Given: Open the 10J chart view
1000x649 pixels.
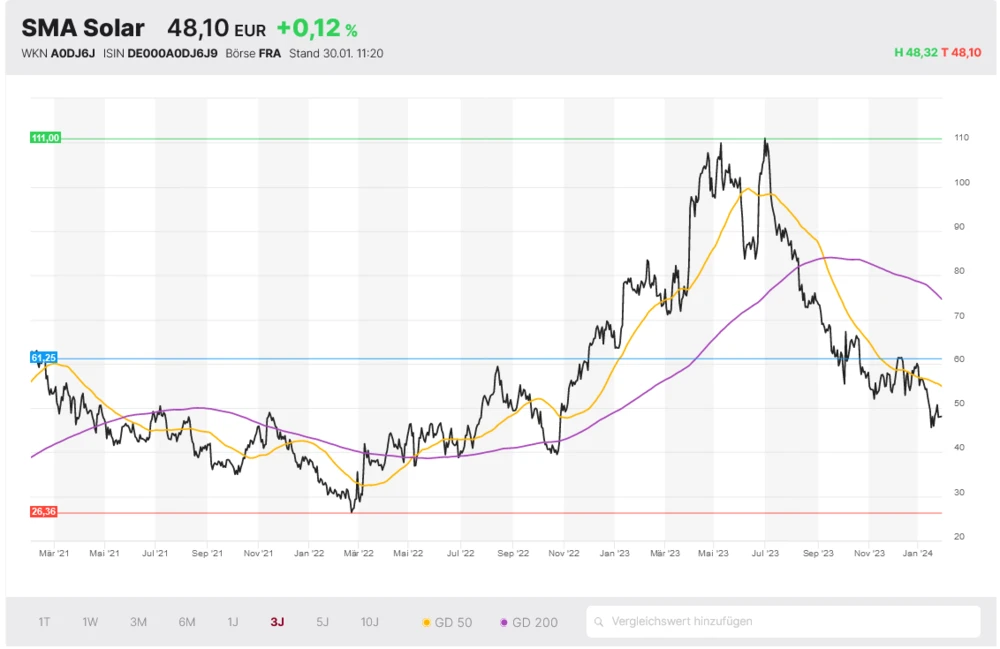Looking at the screenshot, I should 370,622.
